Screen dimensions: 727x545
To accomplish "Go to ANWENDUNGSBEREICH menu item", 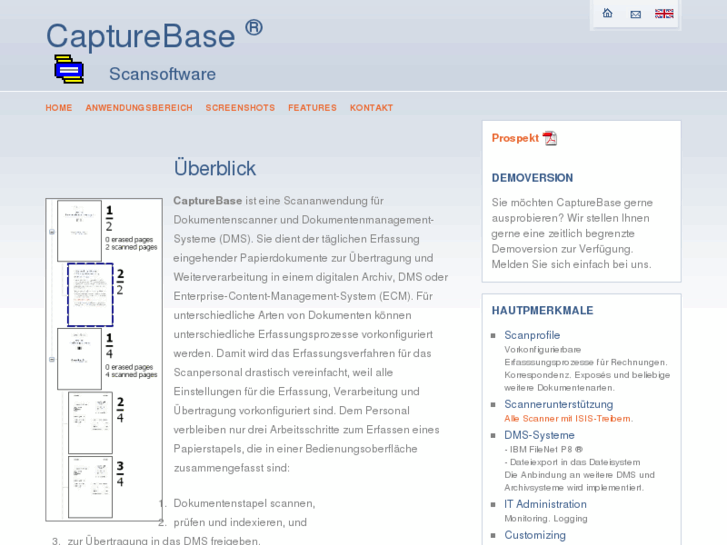I will (139, 108).
